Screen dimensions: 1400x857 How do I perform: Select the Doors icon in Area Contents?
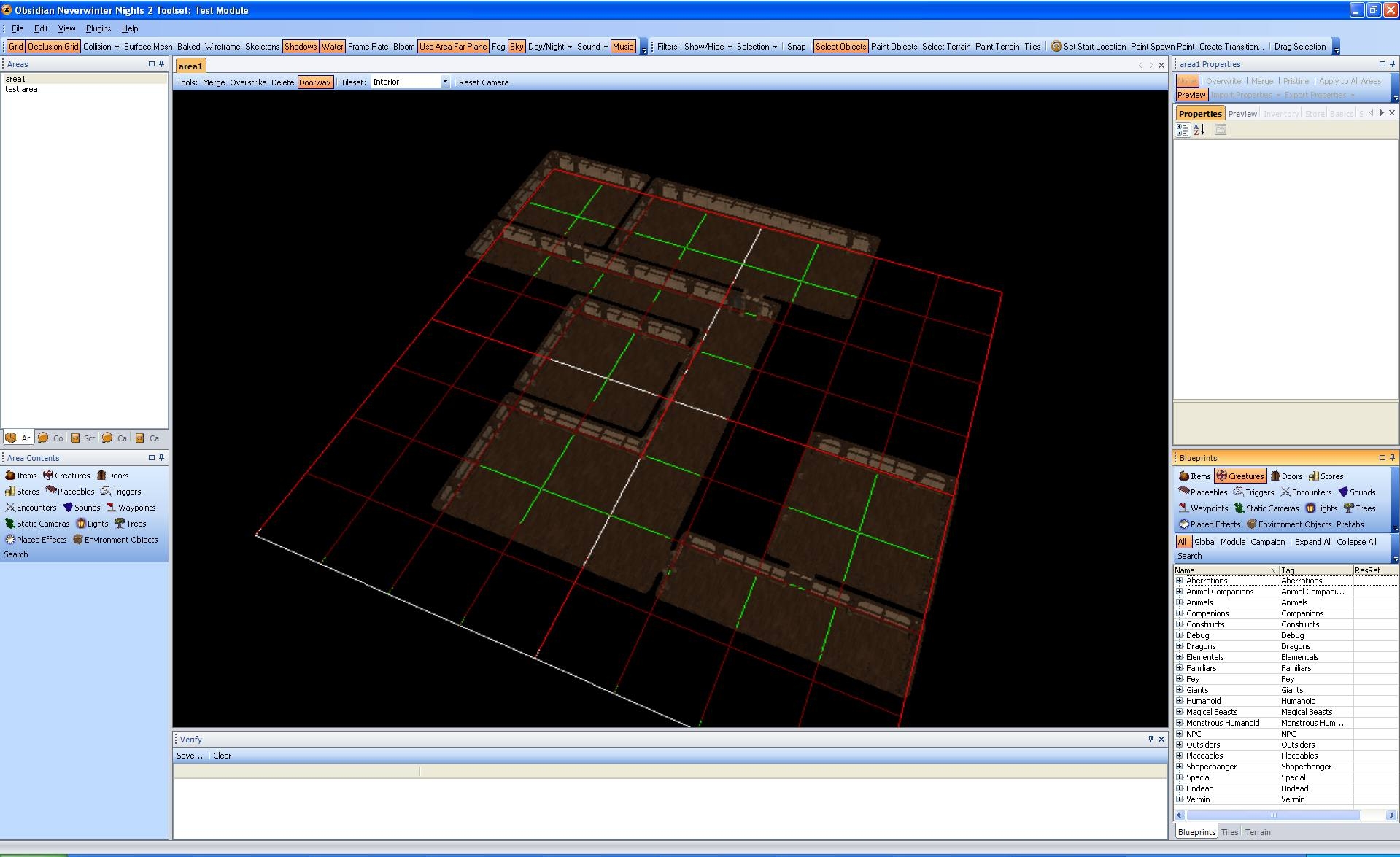[x=102, y=476]
